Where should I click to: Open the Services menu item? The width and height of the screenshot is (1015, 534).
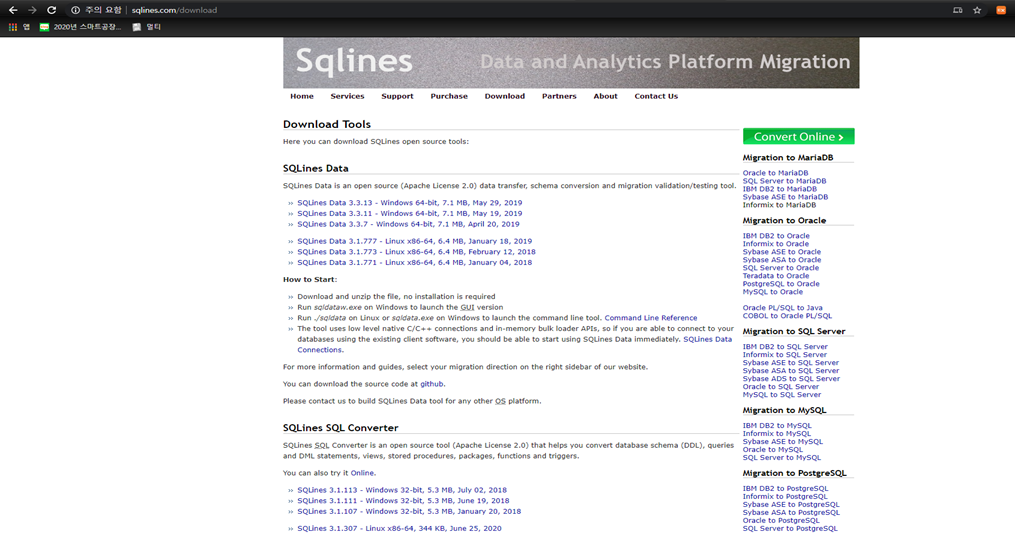347,96
